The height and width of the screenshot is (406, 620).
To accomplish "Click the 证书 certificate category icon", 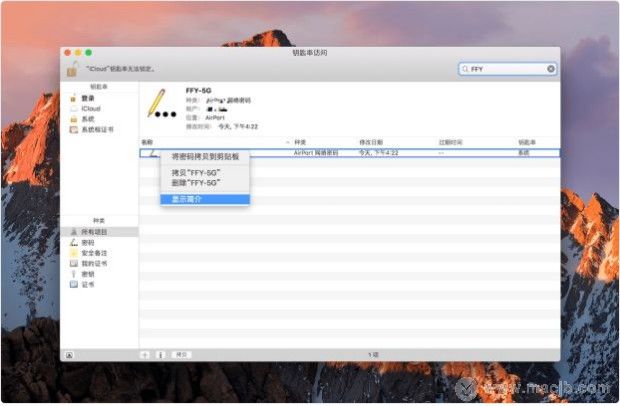I will 74,284.
